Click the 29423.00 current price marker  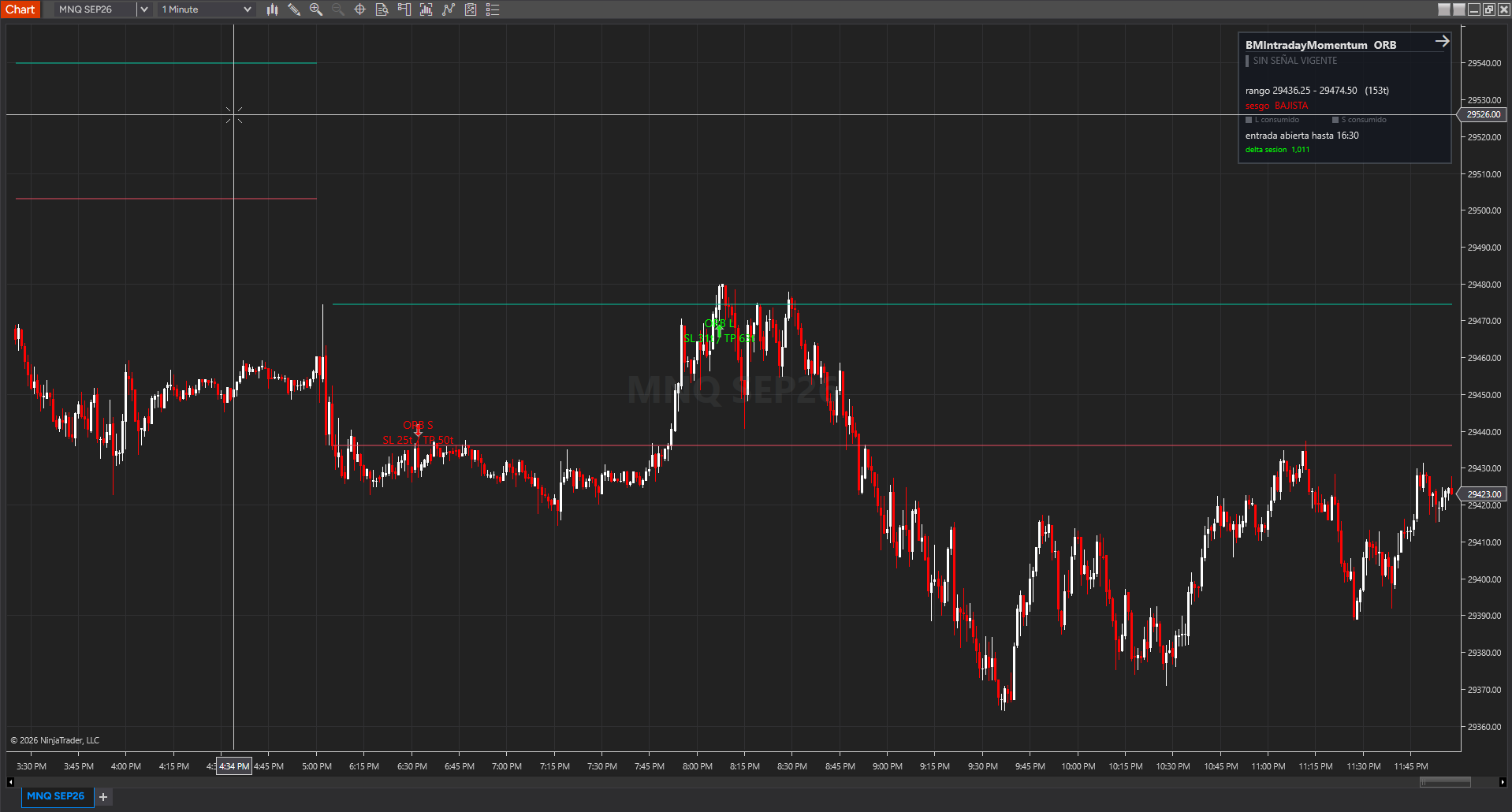pyautogui.click(x=1483, y=494)
